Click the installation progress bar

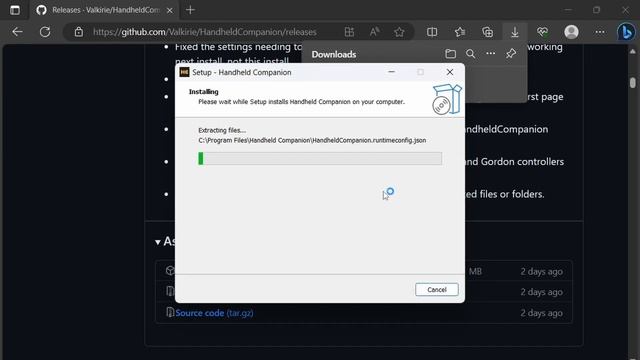(x=320, y=158)
